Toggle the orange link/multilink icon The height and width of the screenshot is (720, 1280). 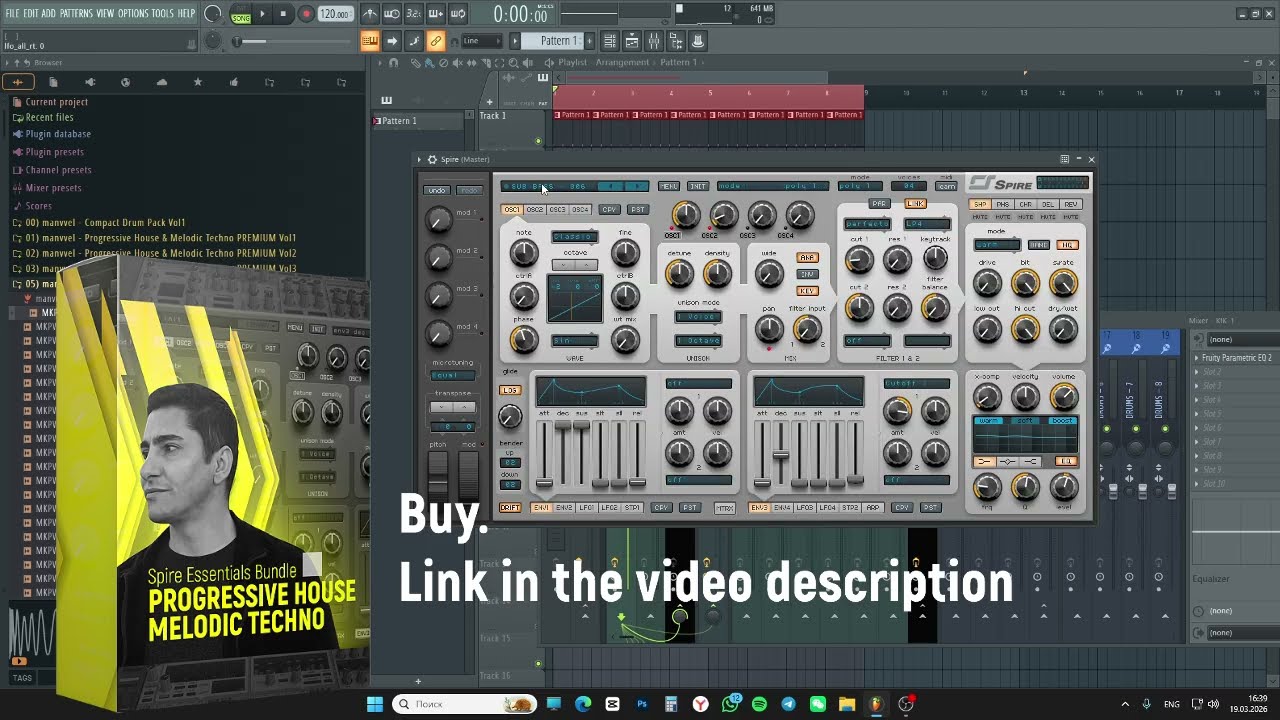click(436, 41)
